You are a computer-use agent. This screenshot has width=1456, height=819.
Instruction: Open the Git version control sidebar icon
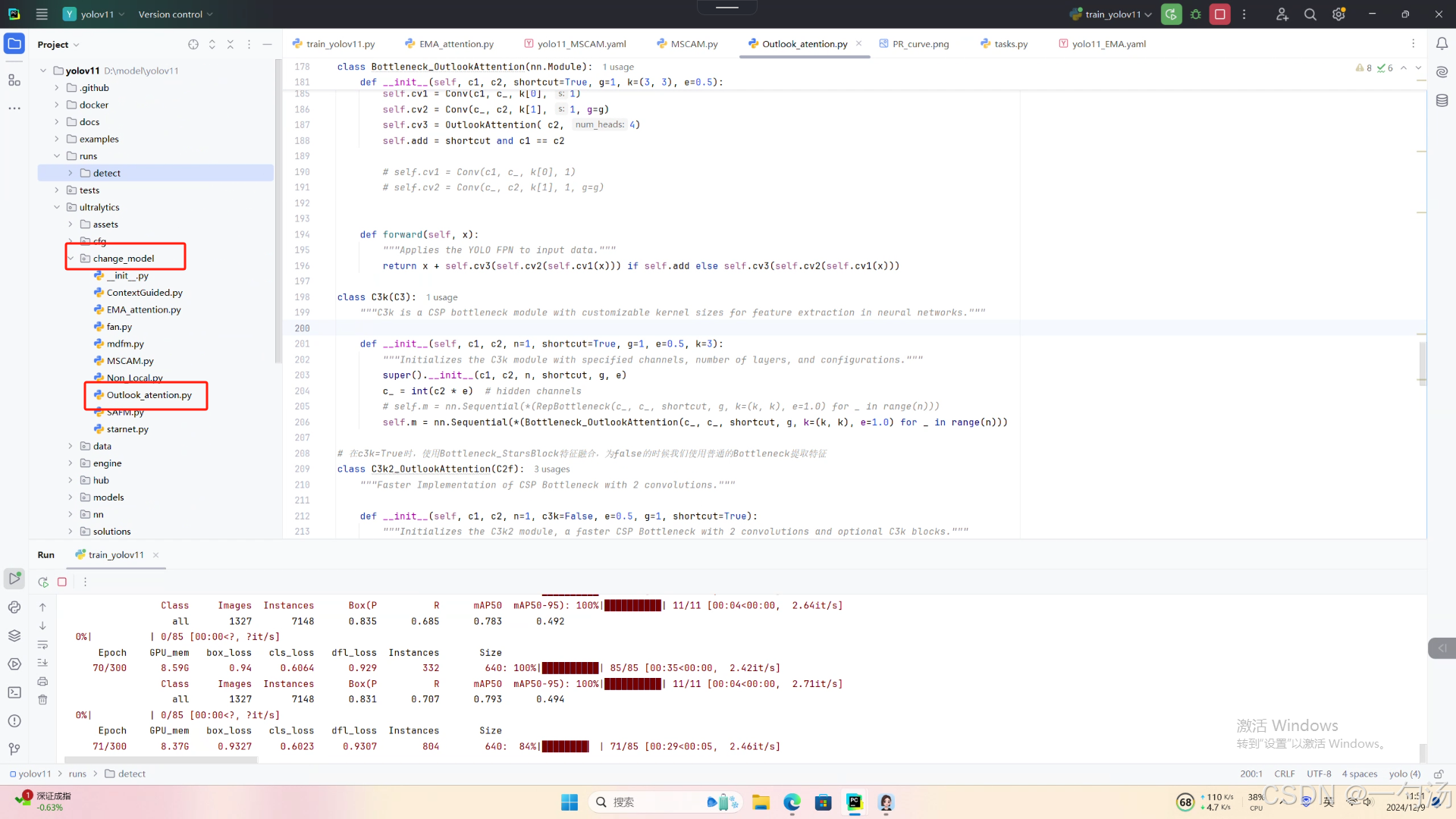click(14, 749)
